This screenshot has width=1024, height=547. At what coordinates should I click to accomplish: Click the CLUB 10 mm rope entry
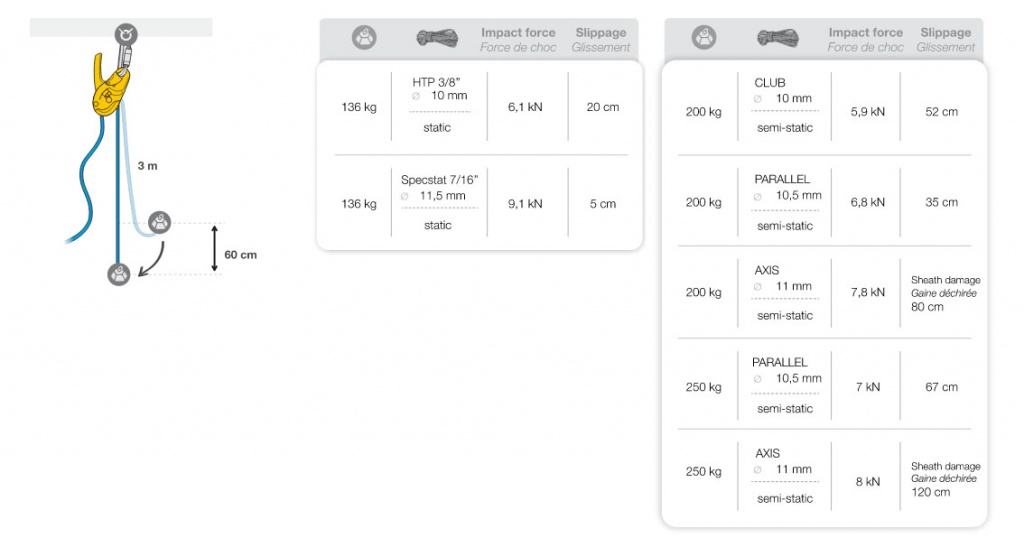pos(784,105)
